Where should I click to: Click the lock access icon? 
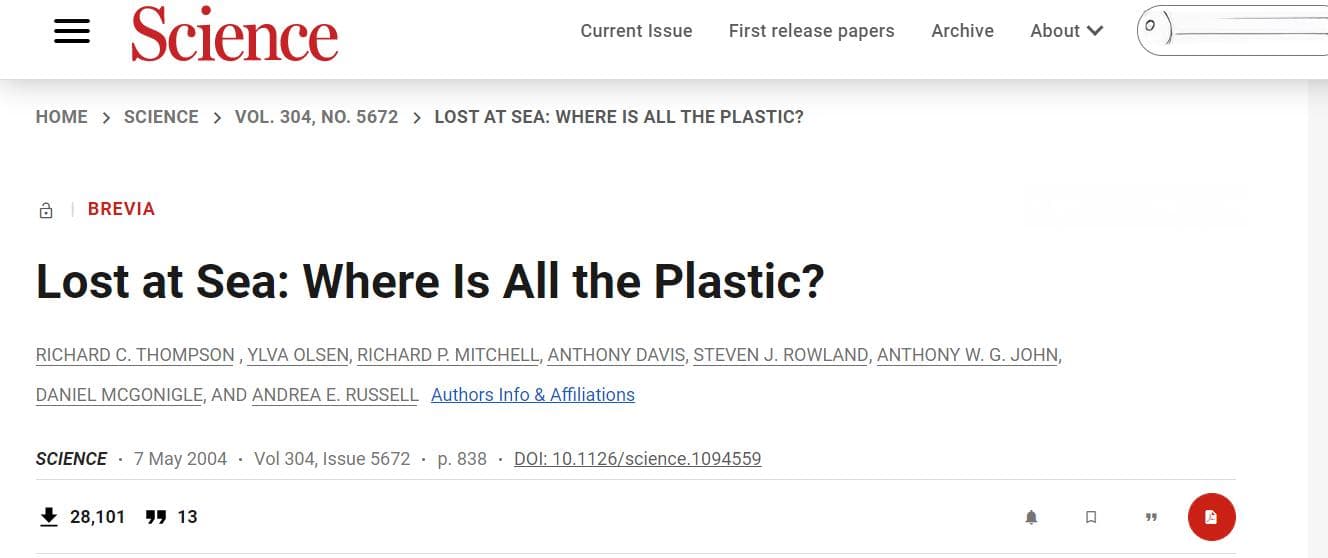click(45, 210)
